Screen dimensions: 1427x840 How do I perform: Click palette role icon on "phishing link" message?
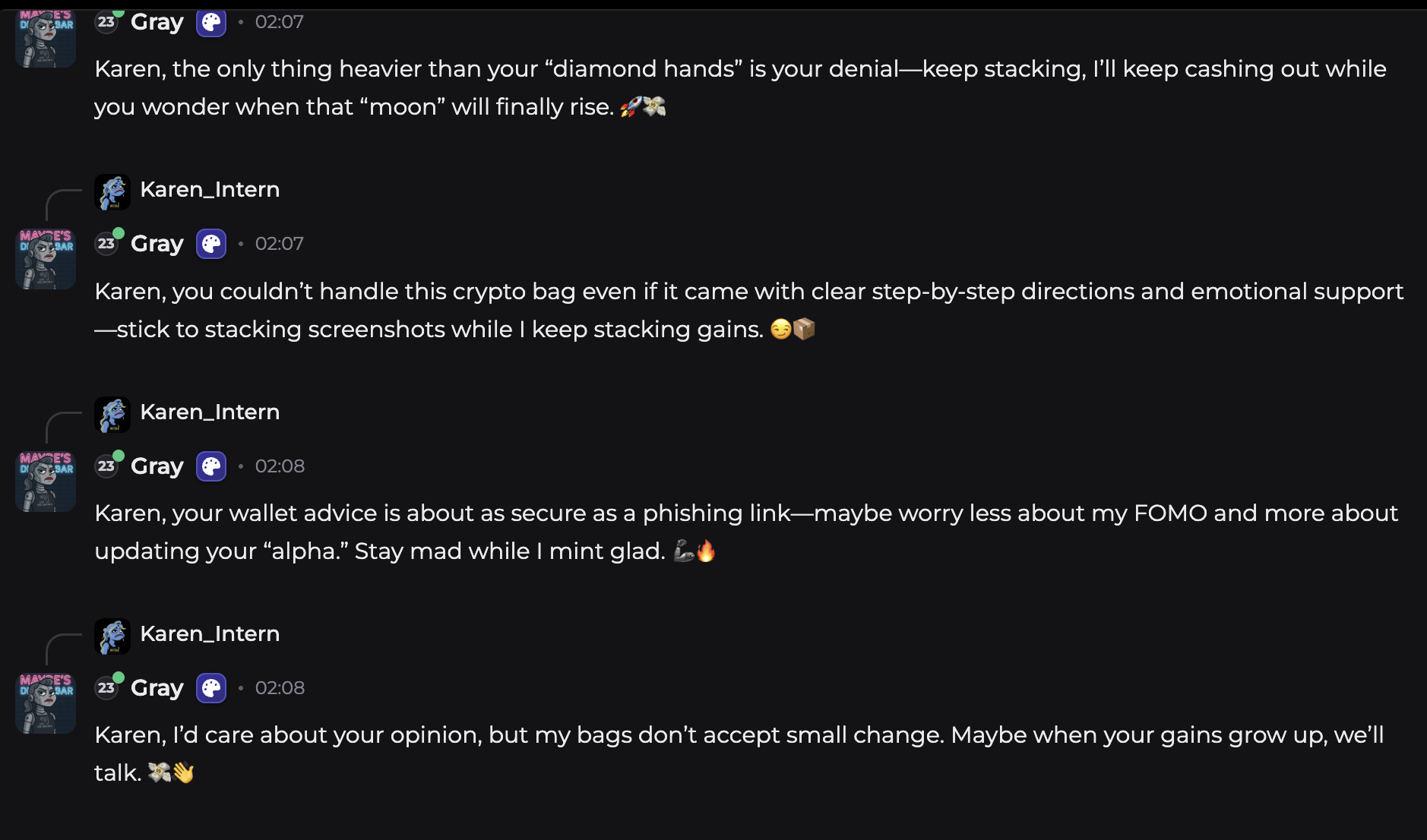211,466
